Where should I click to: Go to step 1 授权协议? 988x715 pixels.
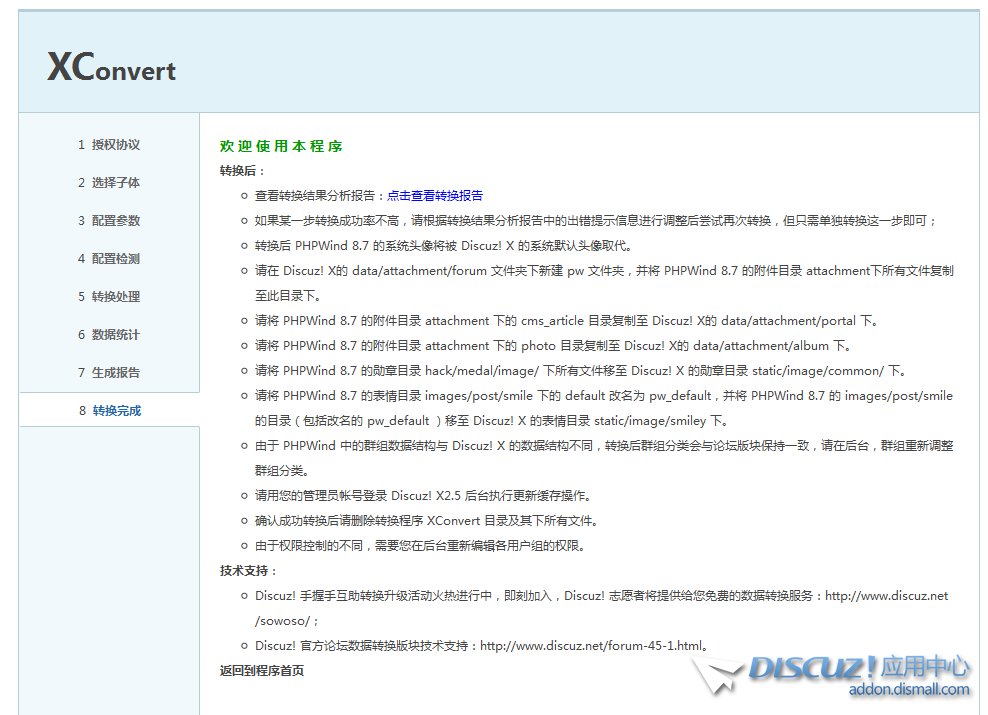click(109, 145)
